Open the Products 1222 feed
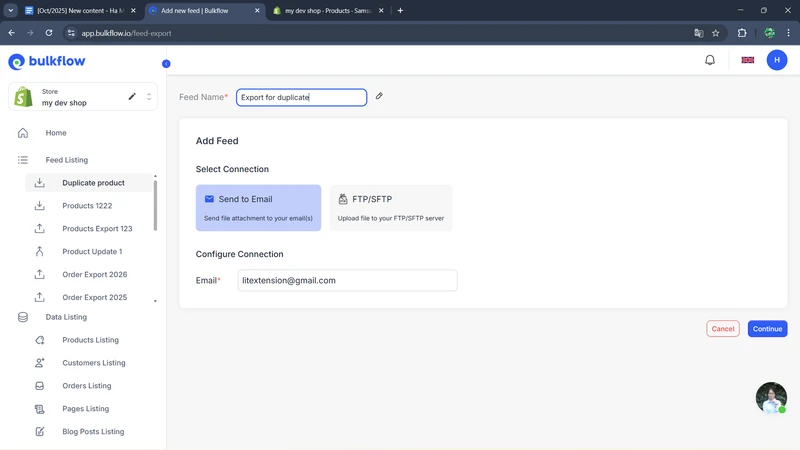800x450 pixels. coord(89,206)
